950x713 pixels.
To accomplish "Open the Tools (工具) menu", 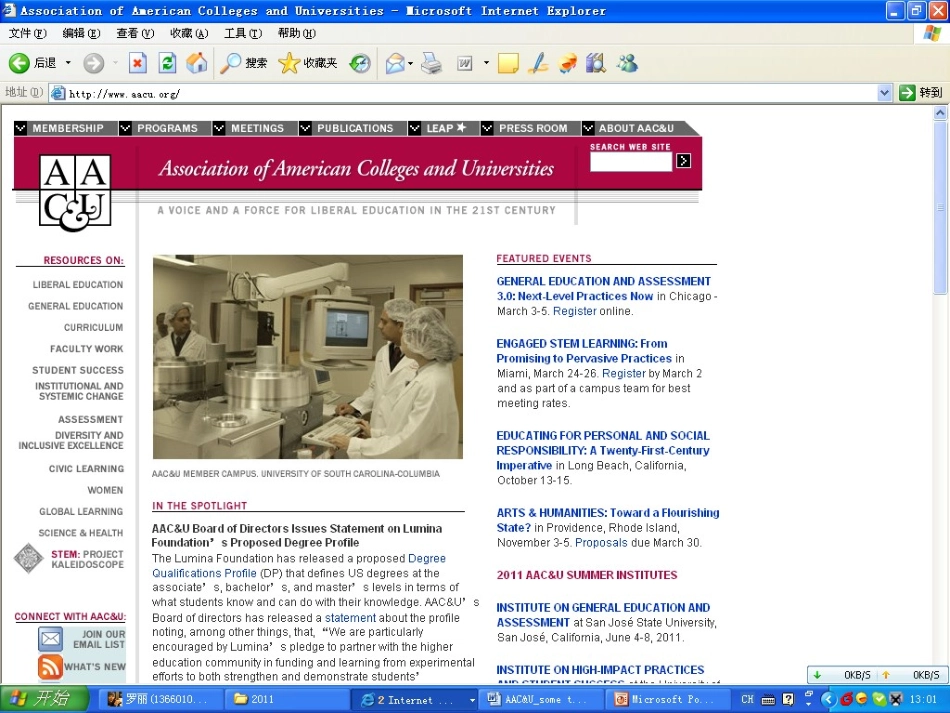I will point(243,33).
